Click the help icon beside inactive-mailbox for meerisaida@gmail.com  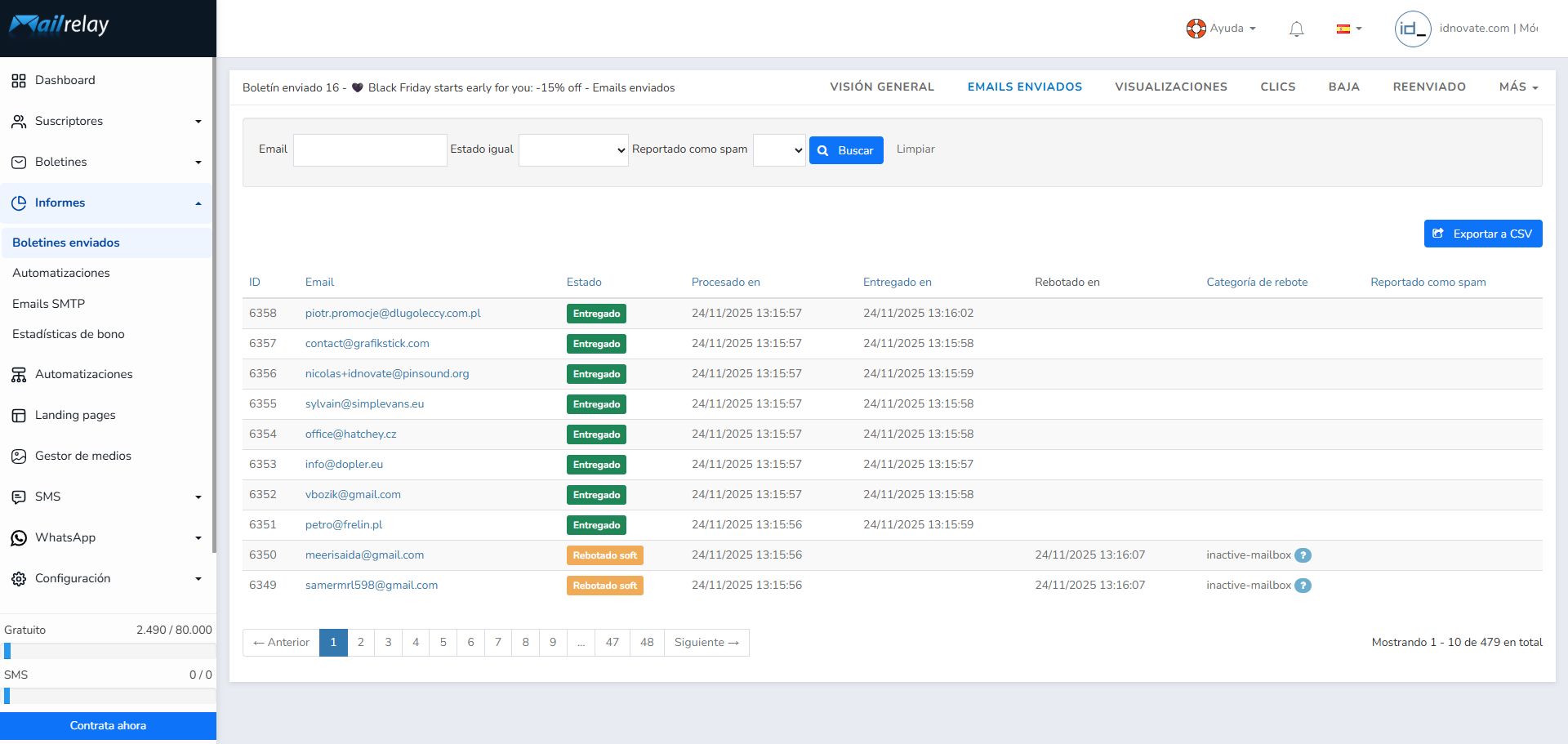coord(1303,555)
